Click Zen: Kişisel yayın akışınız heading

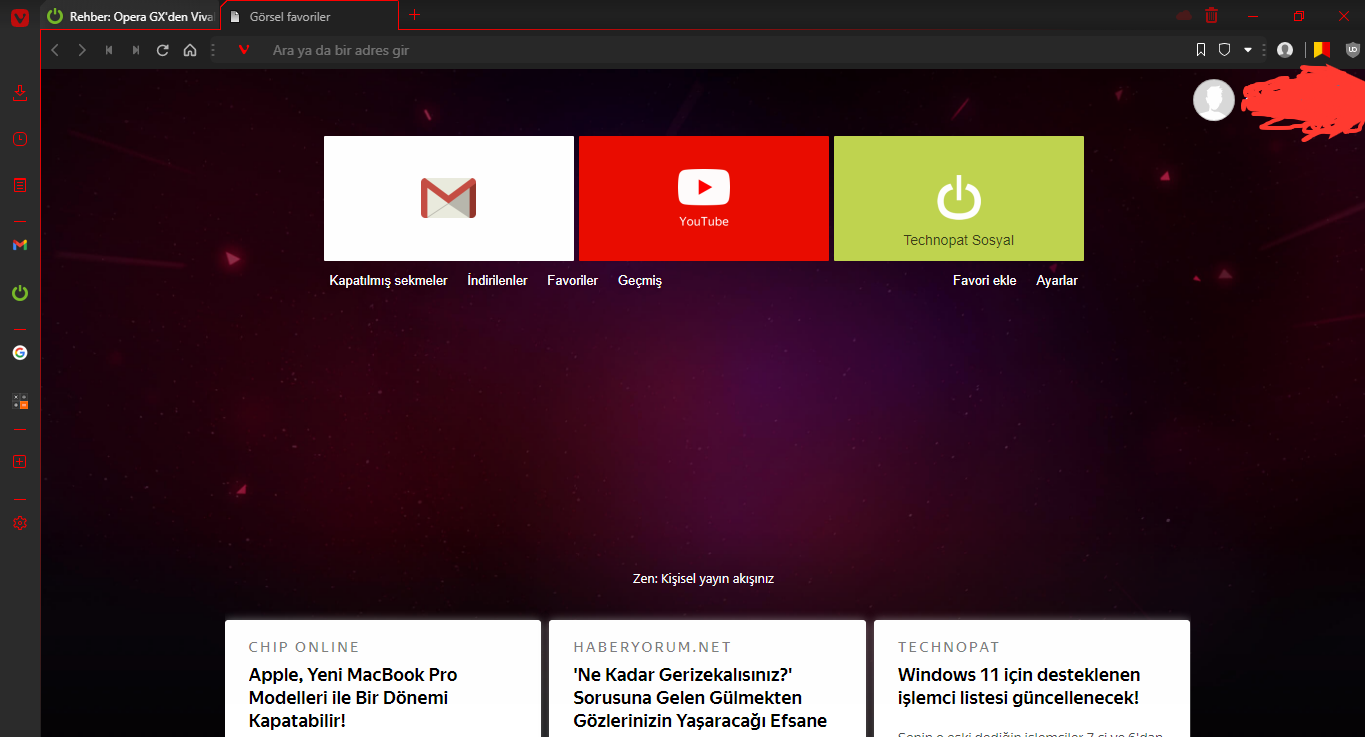click(704, 578)
